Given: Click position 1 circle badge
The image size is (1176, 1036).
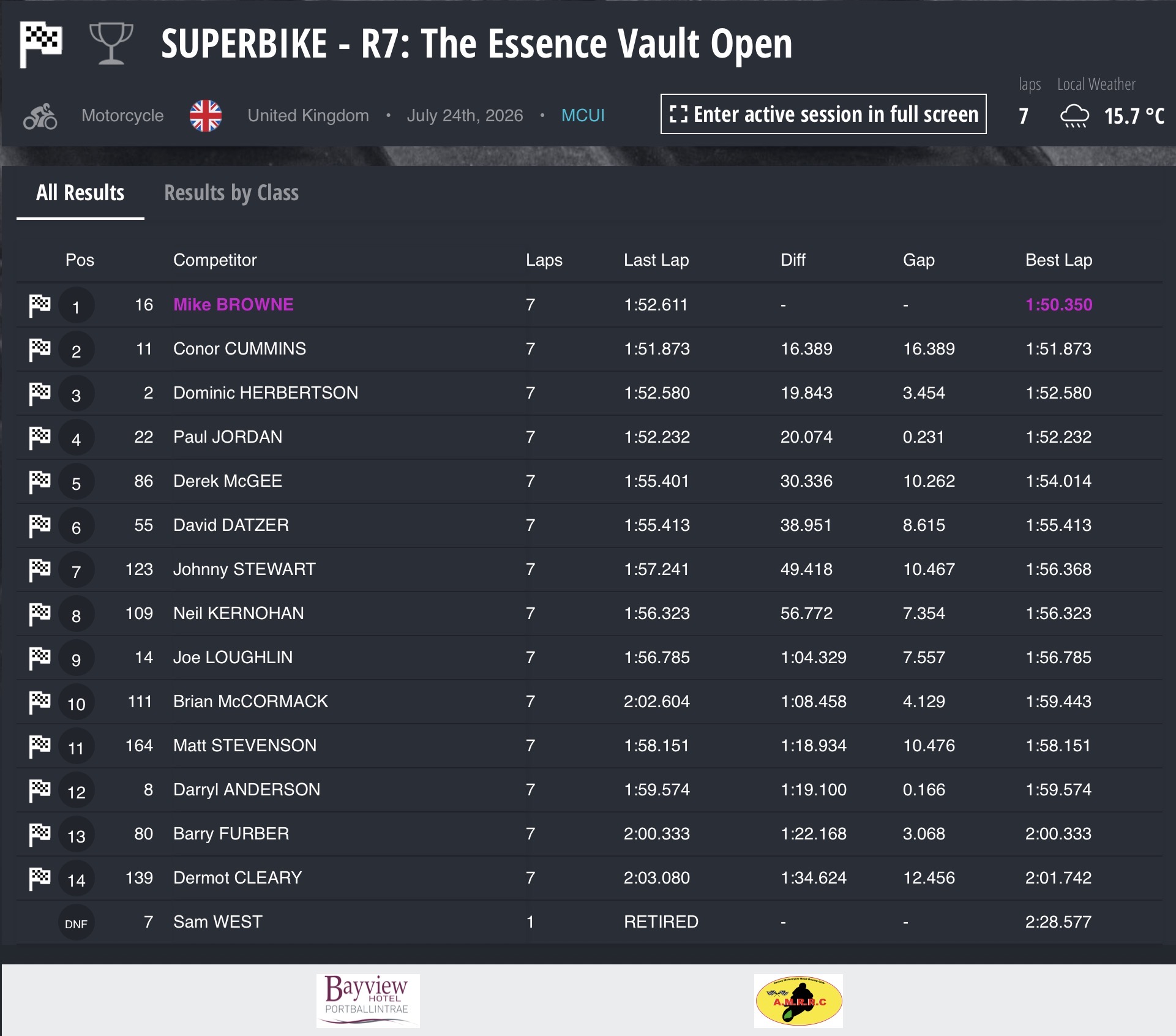Looking at the screenshot, I should (77, 306).
